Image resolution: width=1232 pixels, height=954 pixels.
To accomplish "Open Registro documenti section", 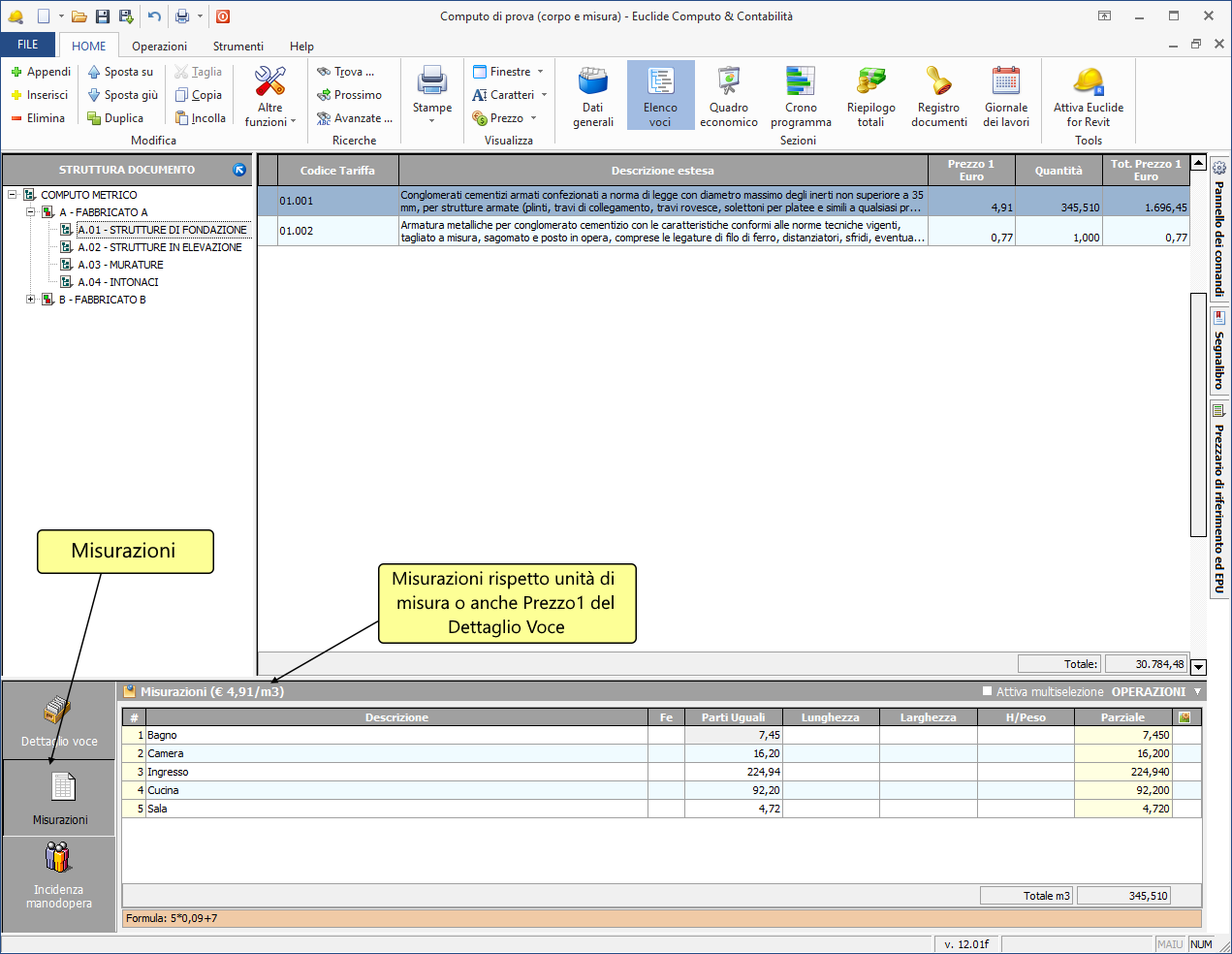I will (938, 96).
